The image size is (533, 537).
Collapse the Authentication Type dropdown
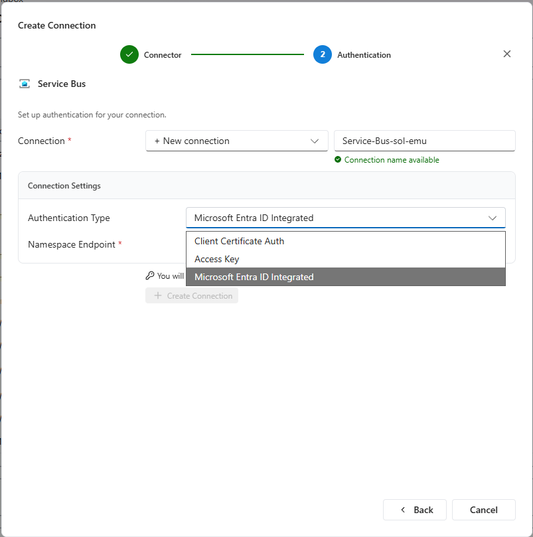(346, 218)
